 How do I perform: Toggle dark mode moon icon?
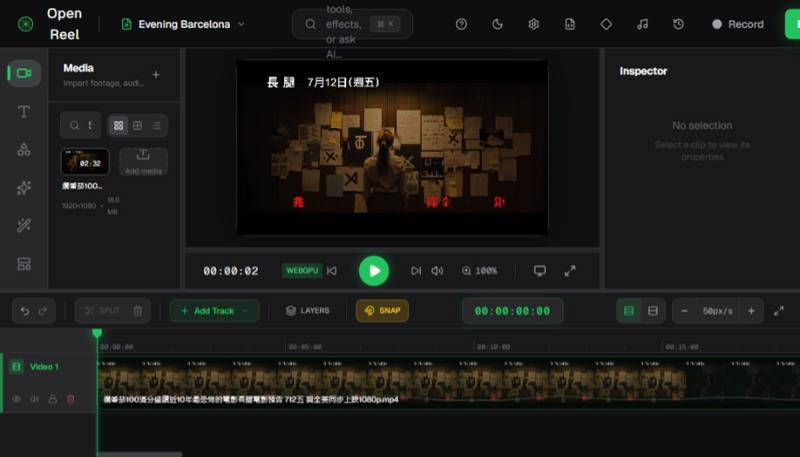pos(497,24)
